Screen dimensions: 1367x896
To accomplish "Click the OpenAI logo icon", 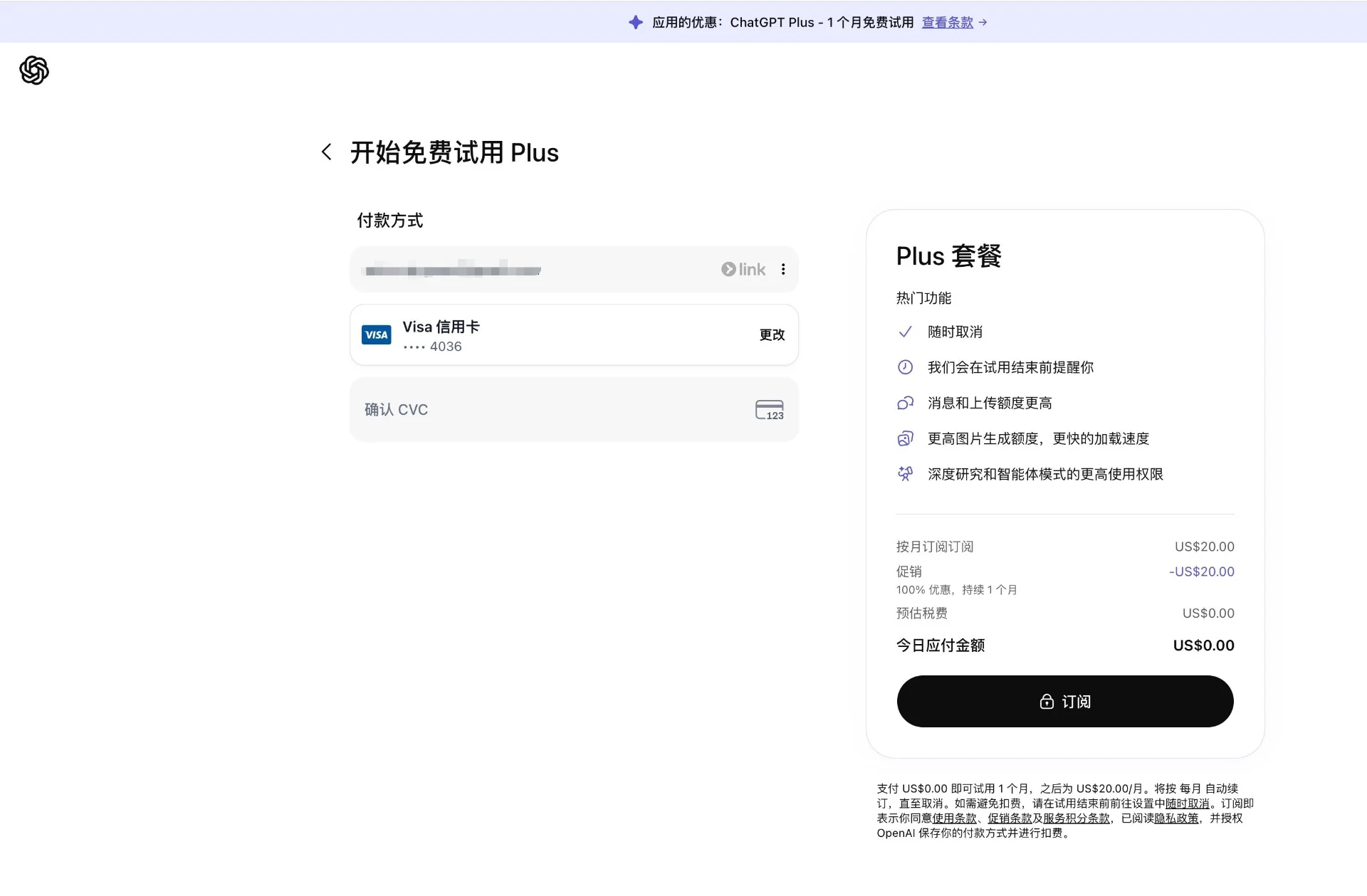I will pos(34,70).
